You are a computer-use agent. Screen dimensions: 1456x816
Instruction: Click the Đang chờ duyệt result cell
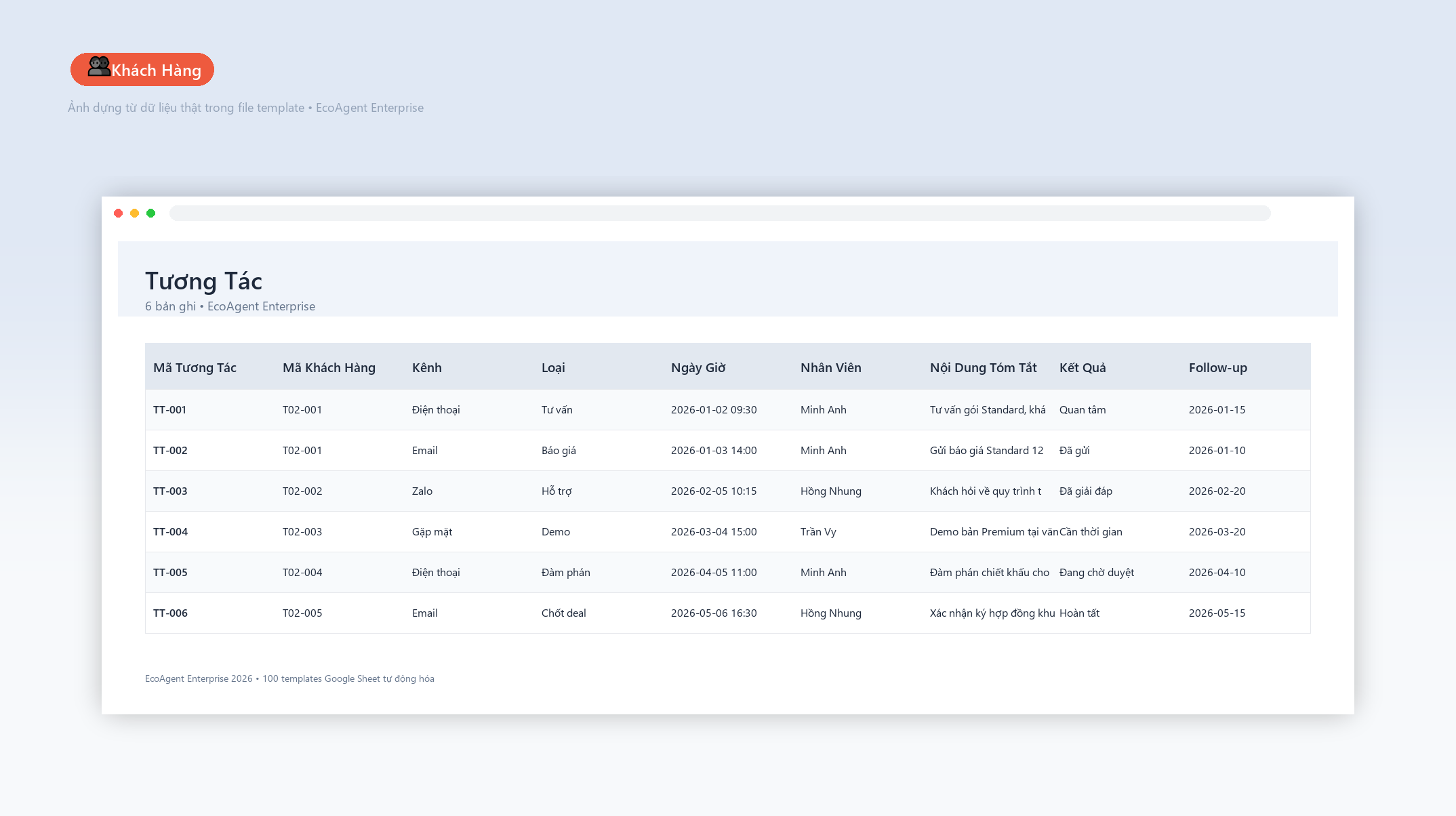click(x=1097, y=572)
